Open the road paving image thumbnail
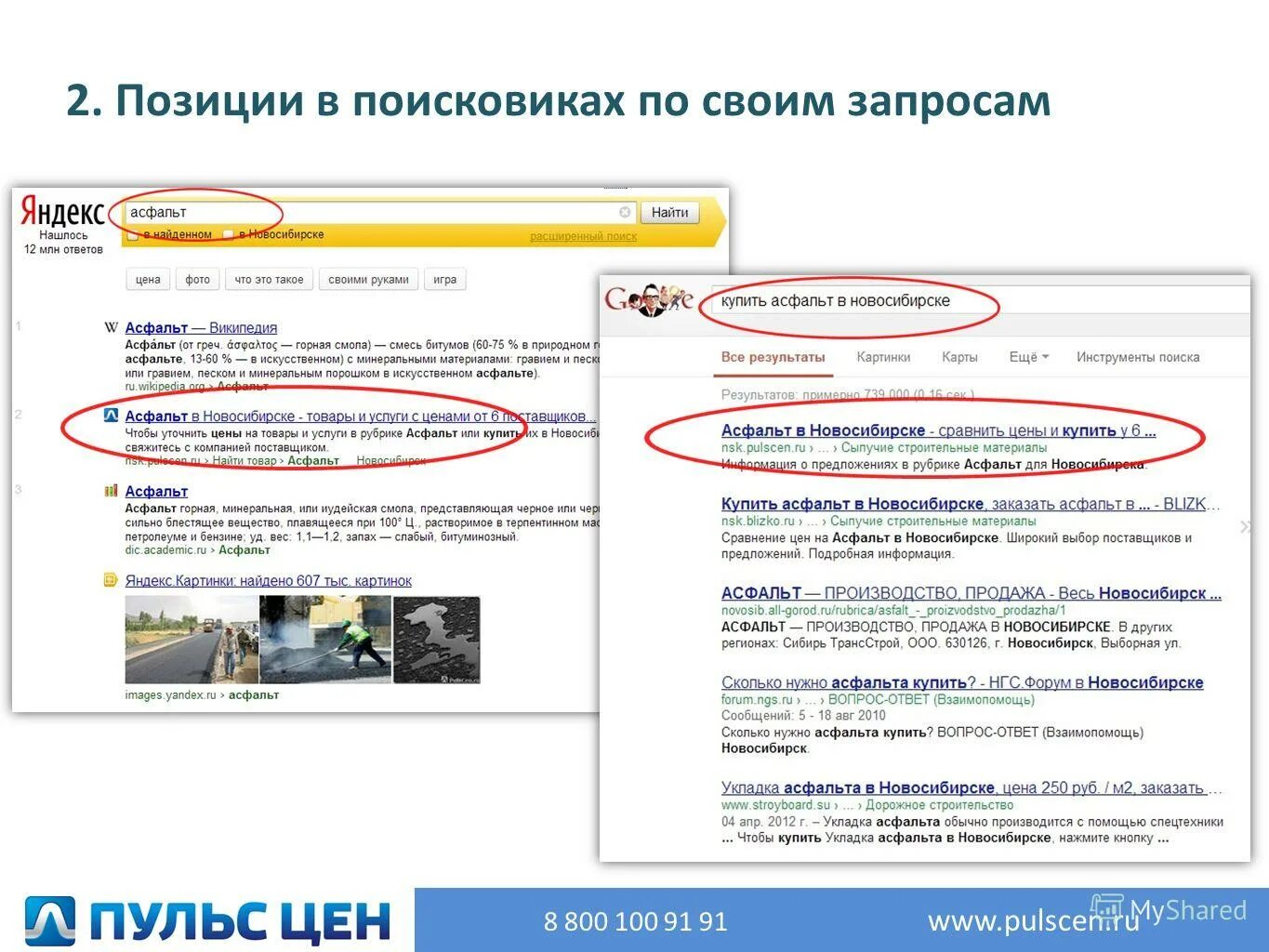The height and width of the screenshot is (952, 1269). click(192, 640)
